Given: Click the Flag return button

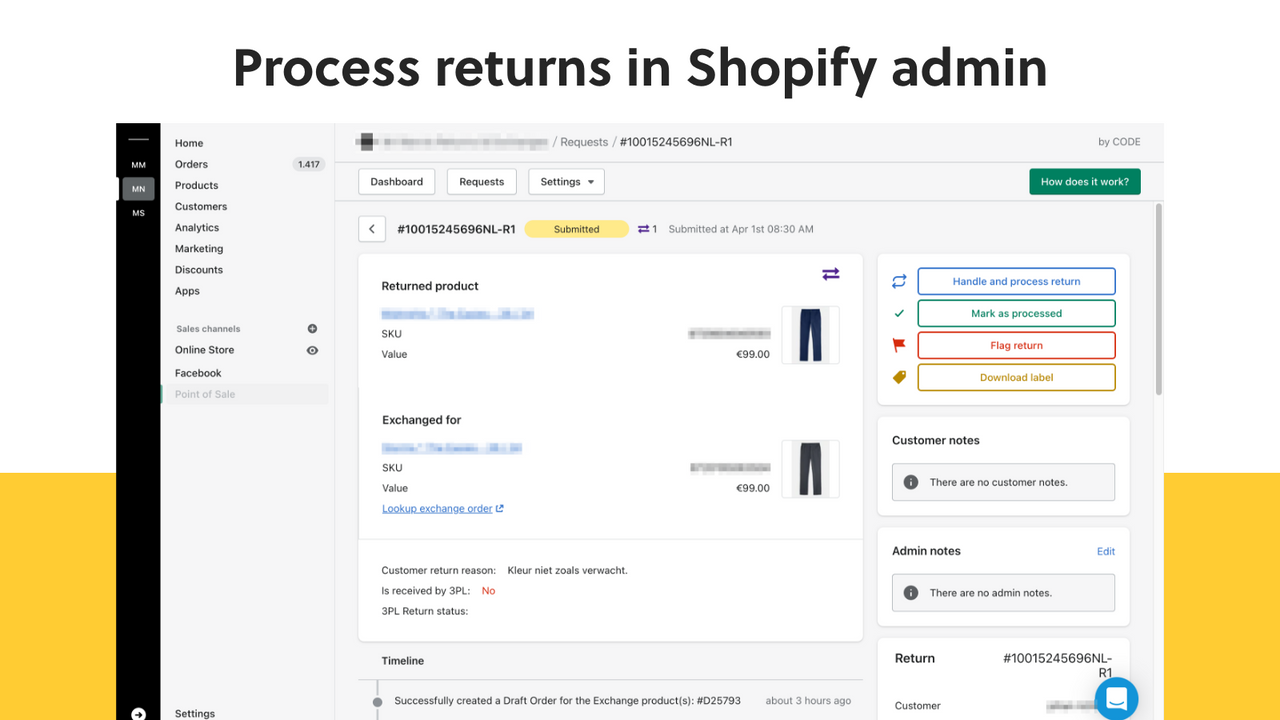Looking at the screenshot, I should pyautogui.click(x=1016, y=345).
